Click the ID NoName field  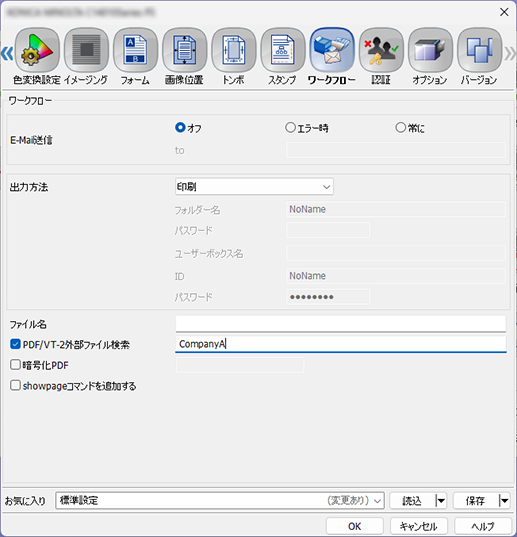(396, 276)
